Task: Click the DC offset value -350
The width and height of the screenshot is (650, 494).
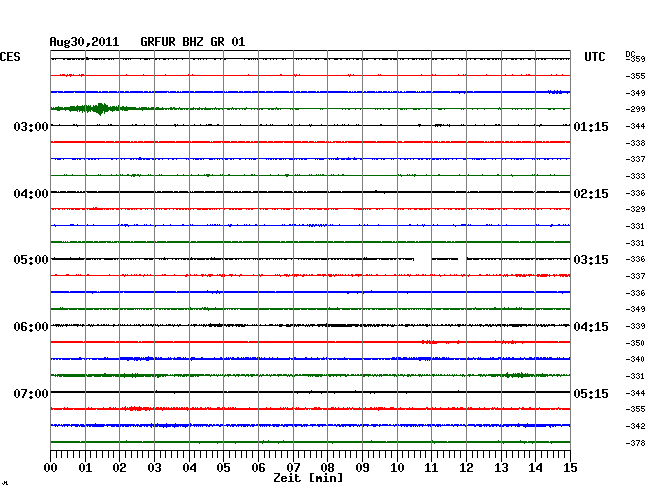Action: [635, 343]
